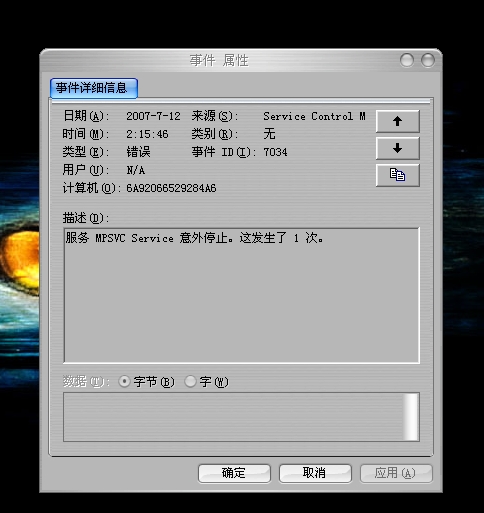
Task: Click the left round title bar button
Action: point(407,60)
